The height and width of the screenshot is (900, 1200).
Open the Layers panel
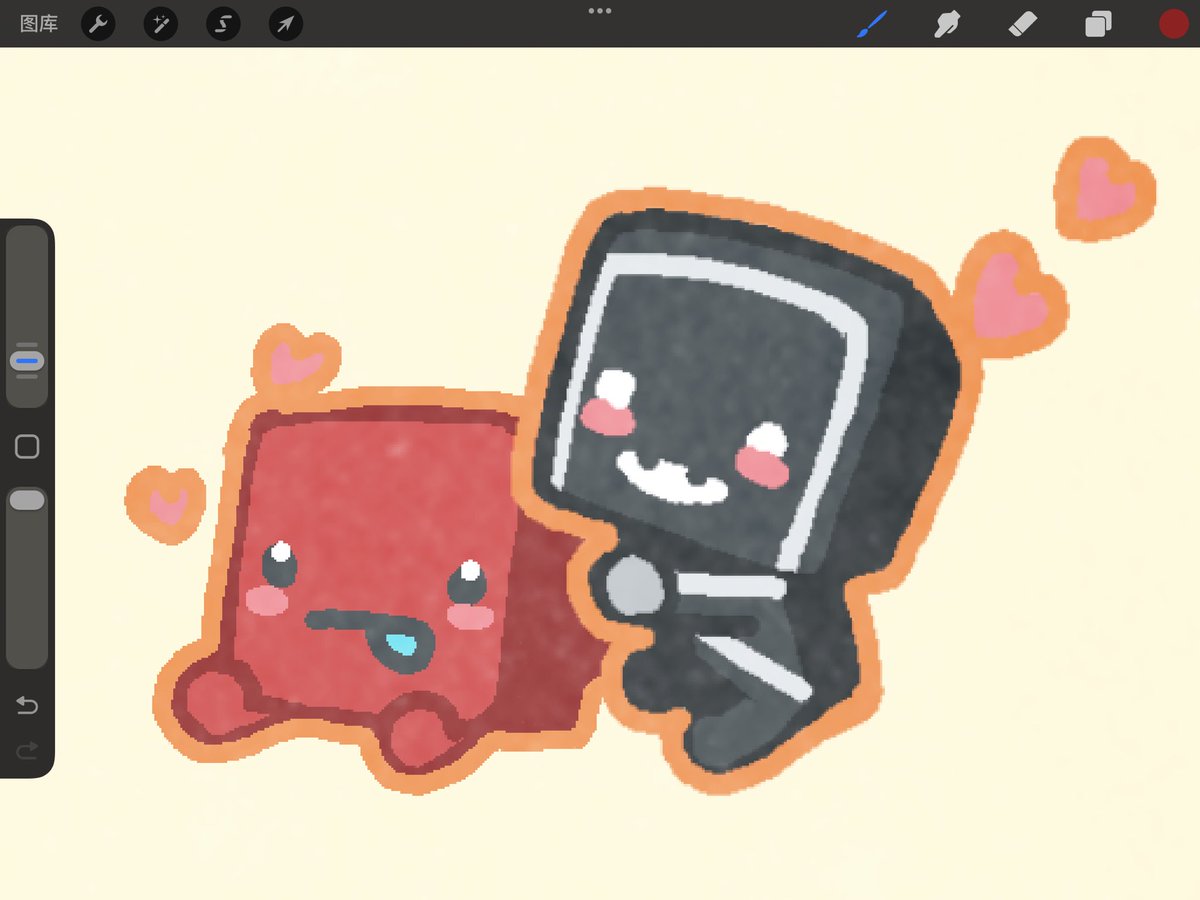point(1098,24)
